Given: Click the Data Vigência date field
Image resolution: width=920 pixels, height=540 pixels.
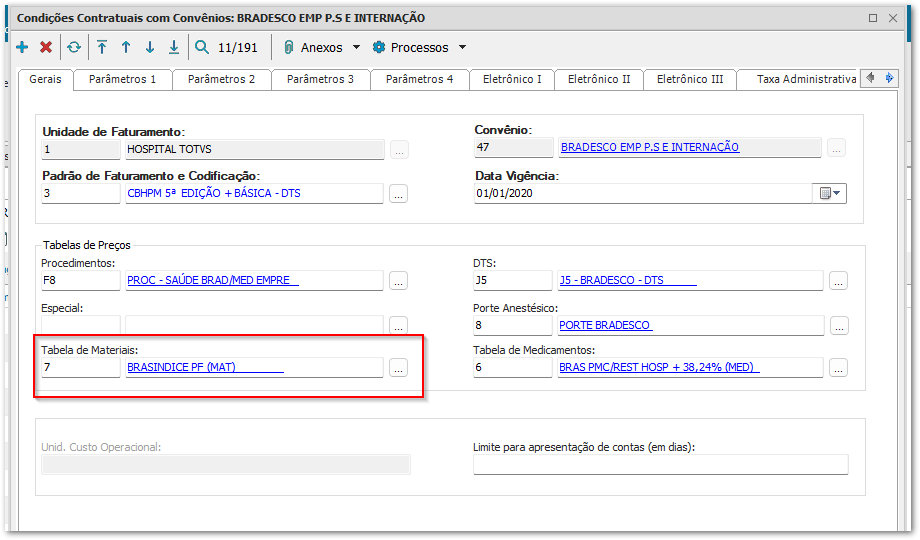Looking at the screenshot, I should tap(643, 193).
